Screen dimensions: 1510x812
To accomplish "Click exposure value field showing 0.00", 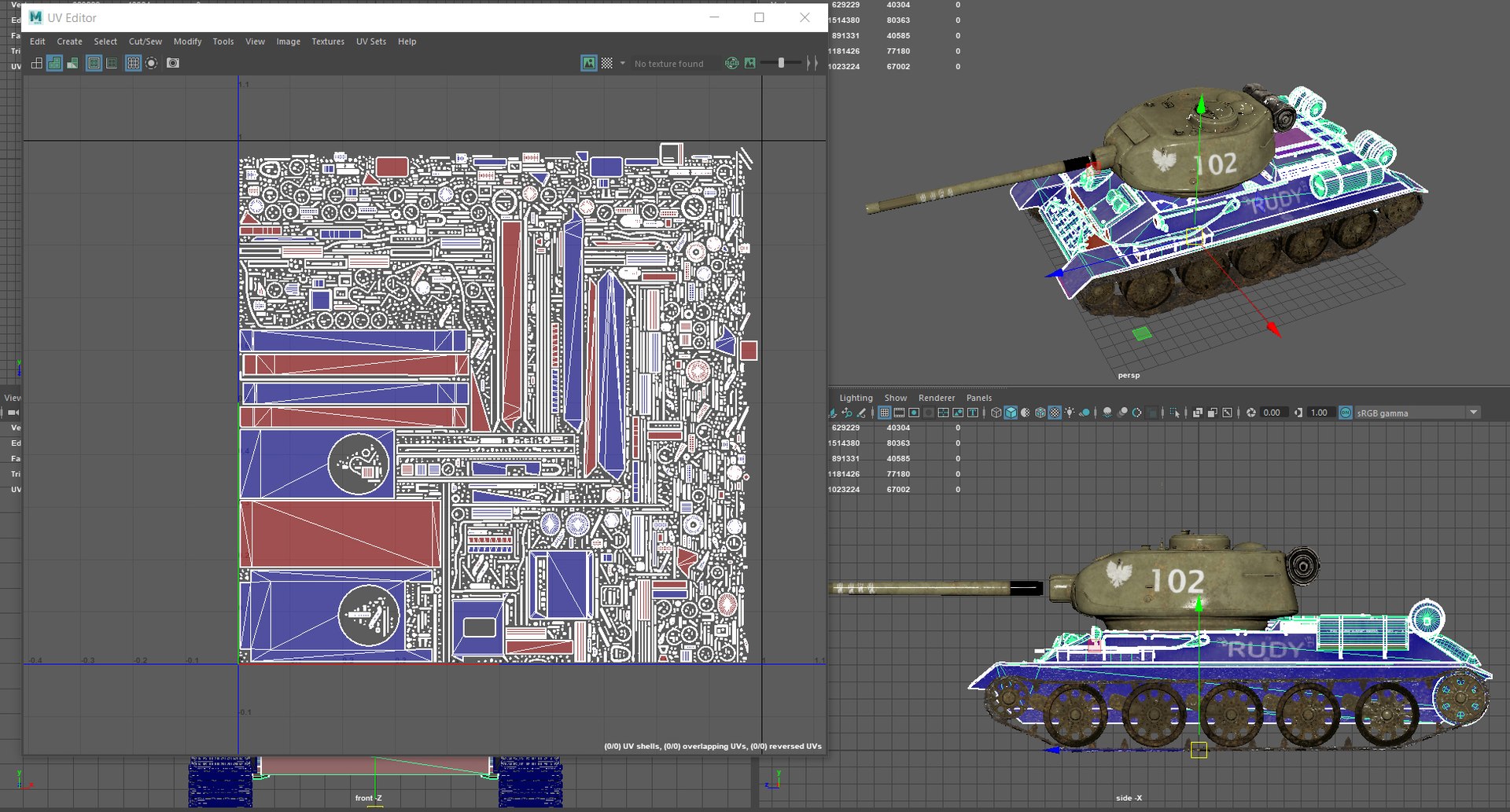I will pos(1274,413).
